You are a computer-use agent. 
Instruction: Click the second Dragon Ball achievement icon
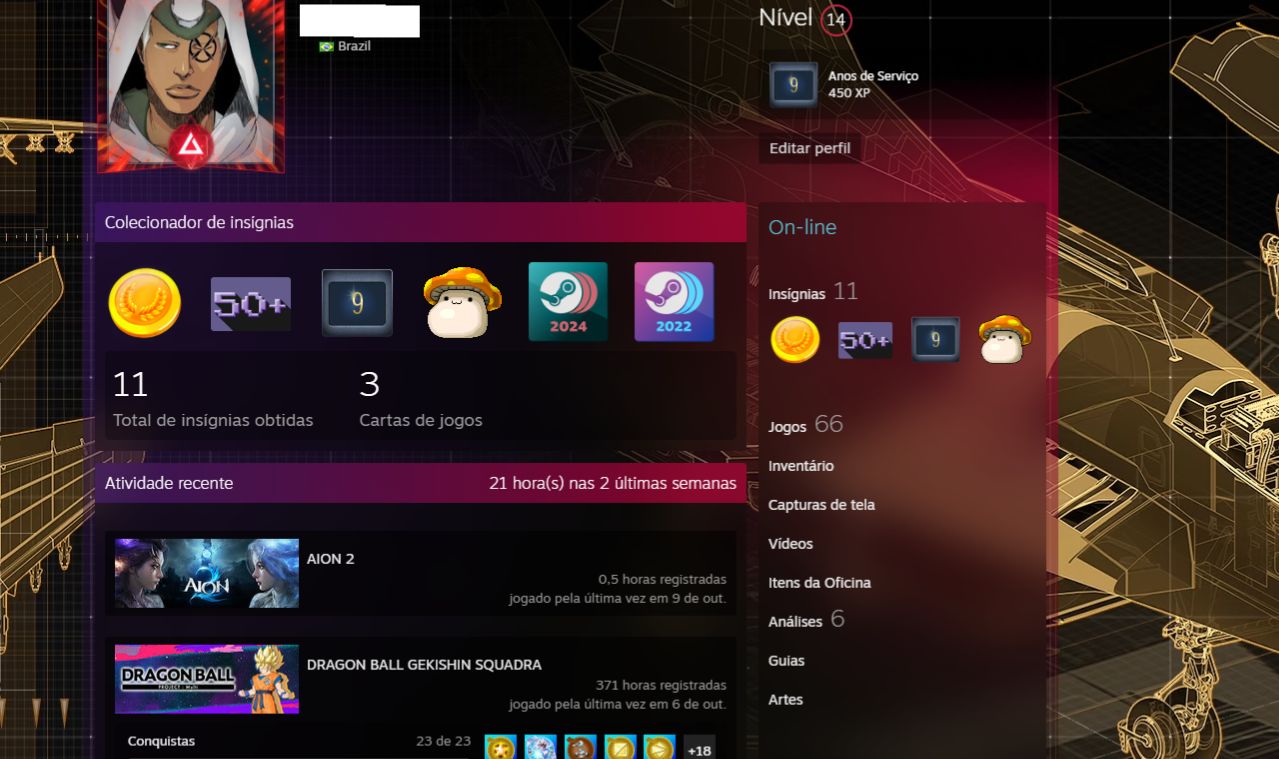pos(540,748)
